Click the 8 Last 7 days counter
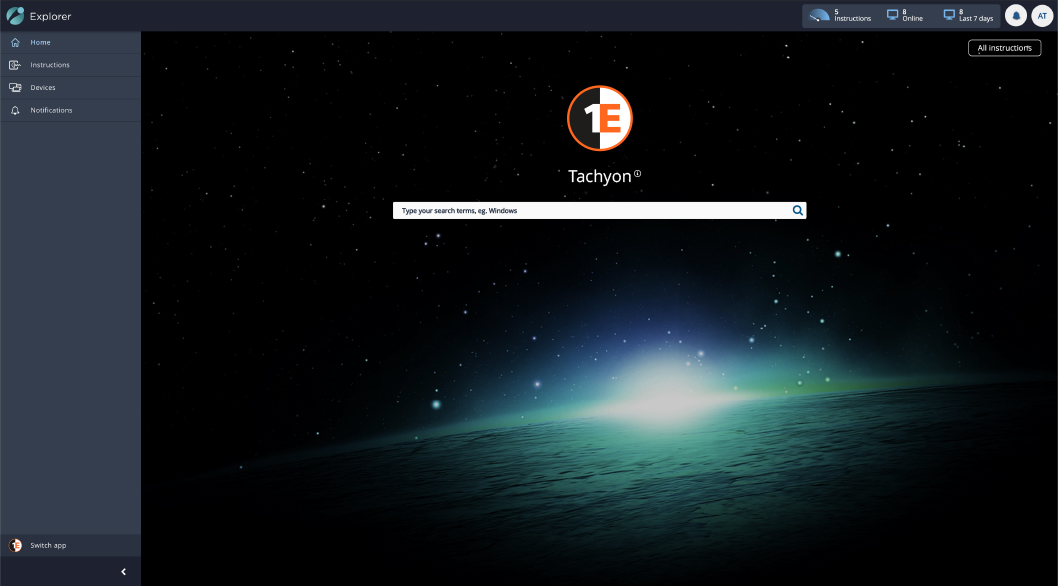This screenshot has height=586, width=1058. [968, 16]
